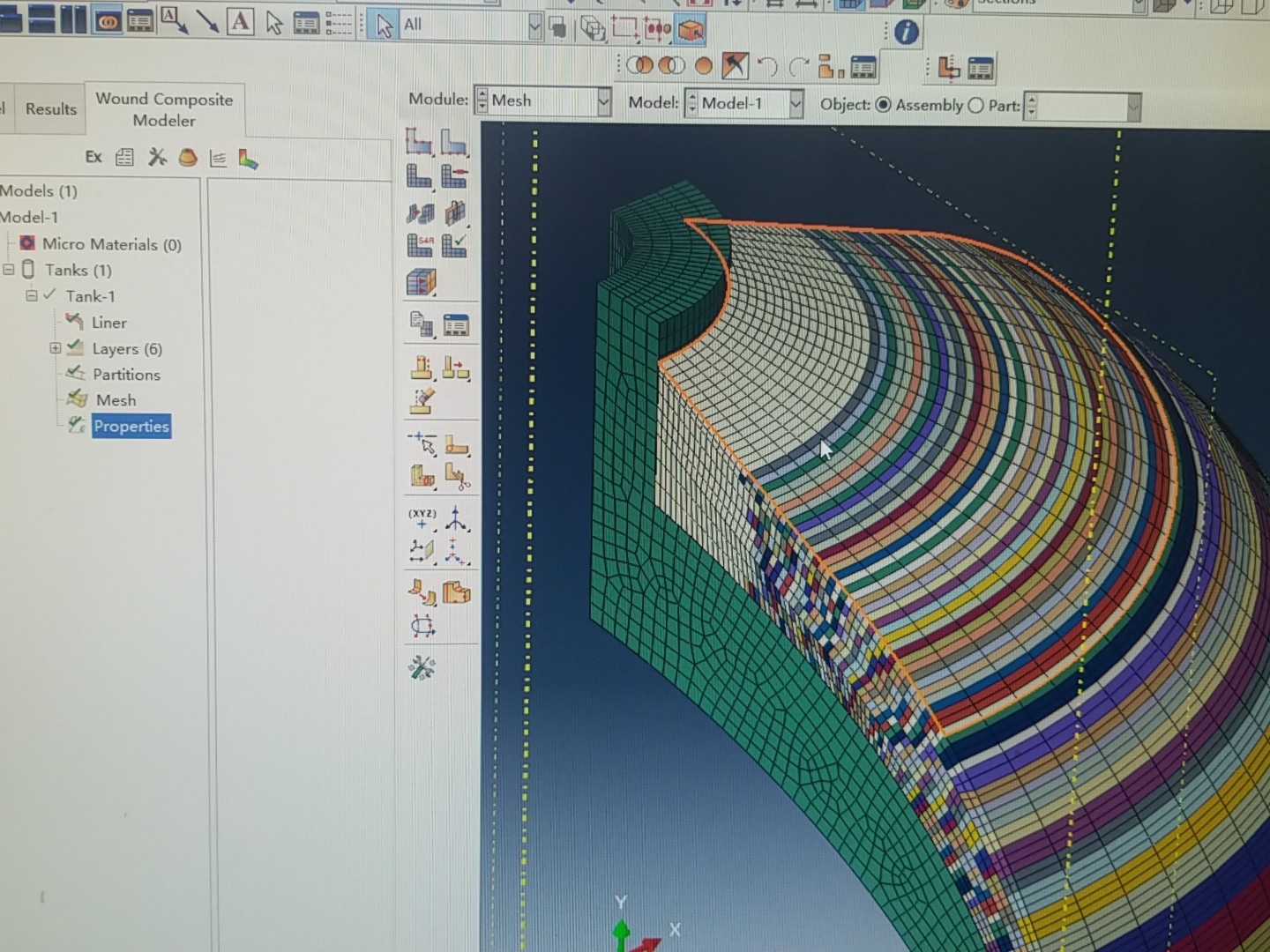
Task: Open the wrench tools icon in Wound Composite toolbar
Action: pos(155,157)
